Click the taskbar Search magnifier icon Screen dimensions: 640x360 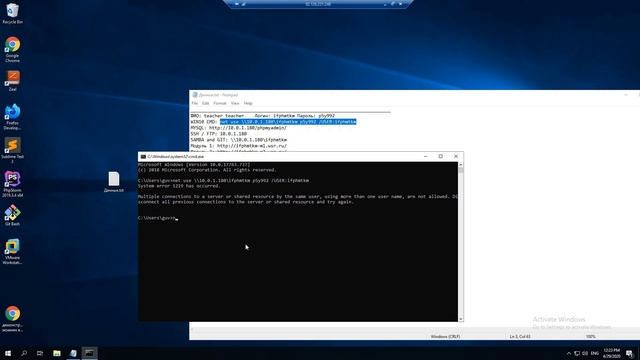click(x=24, y=353)
